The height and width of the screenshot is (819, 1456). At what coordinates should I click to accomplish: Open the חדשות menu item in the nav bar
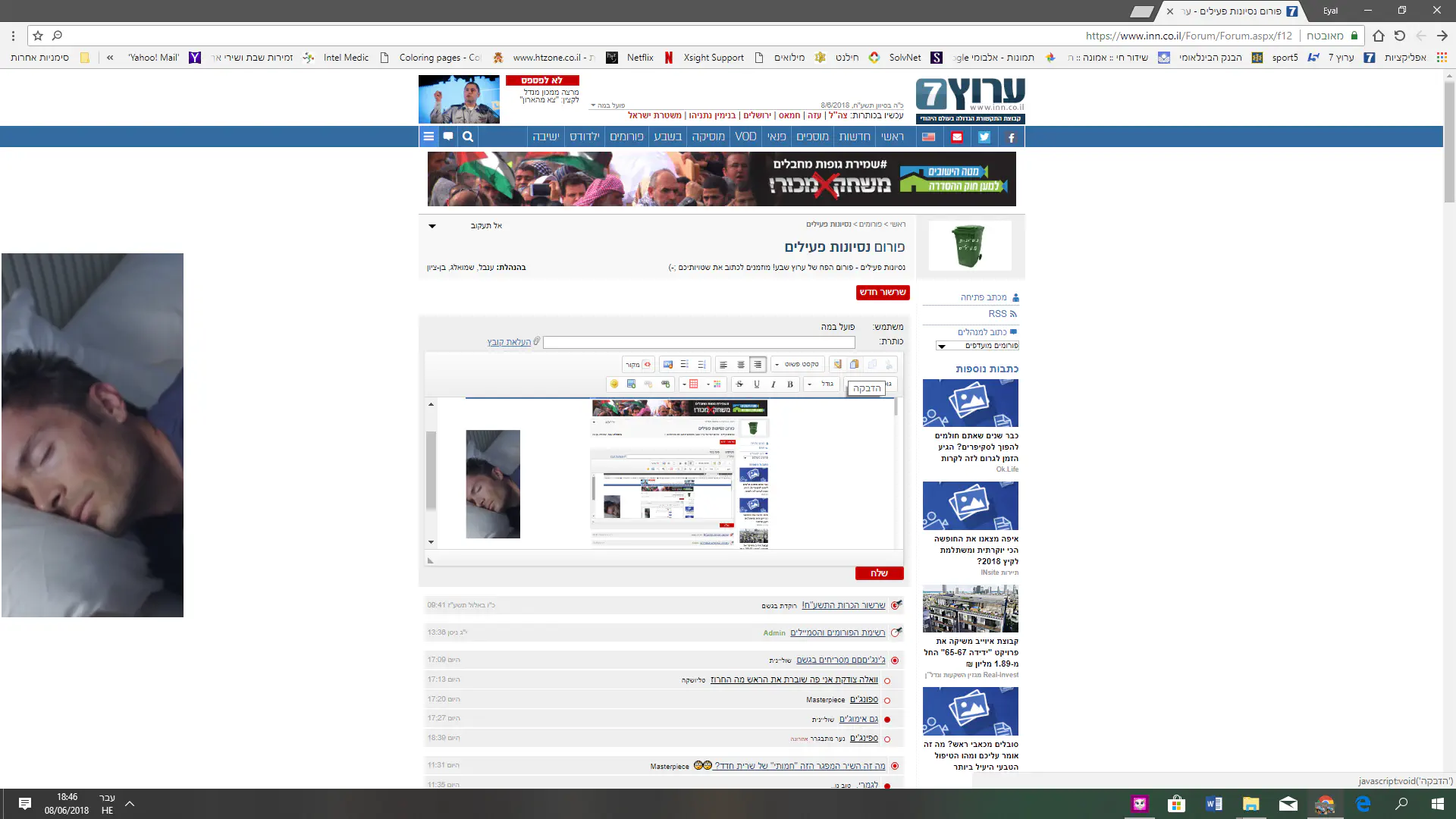pos(855,136)
